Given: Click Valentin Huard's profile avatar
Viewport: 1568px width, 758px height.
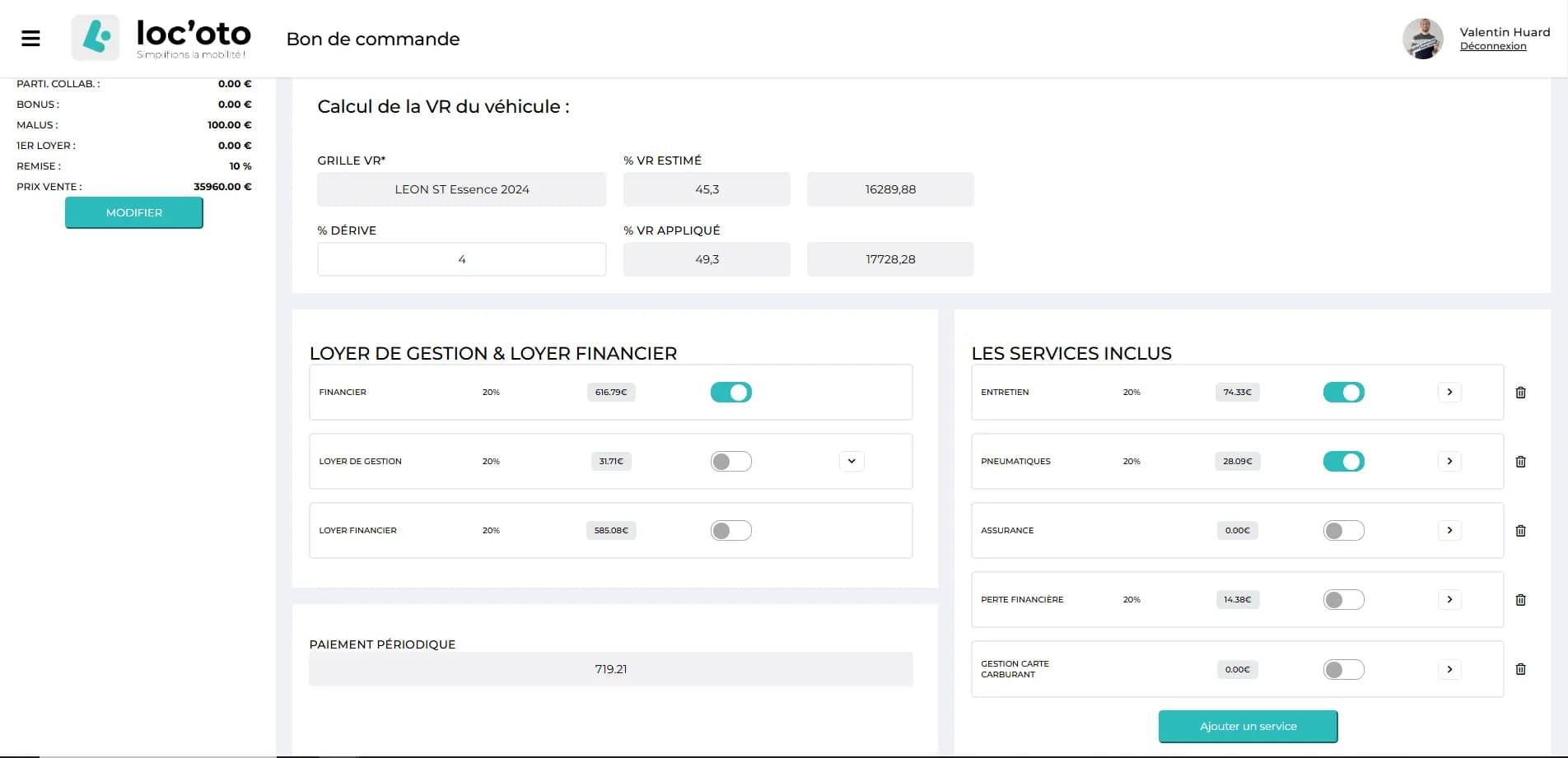Looking at the screenshot, I should 1422,39.
